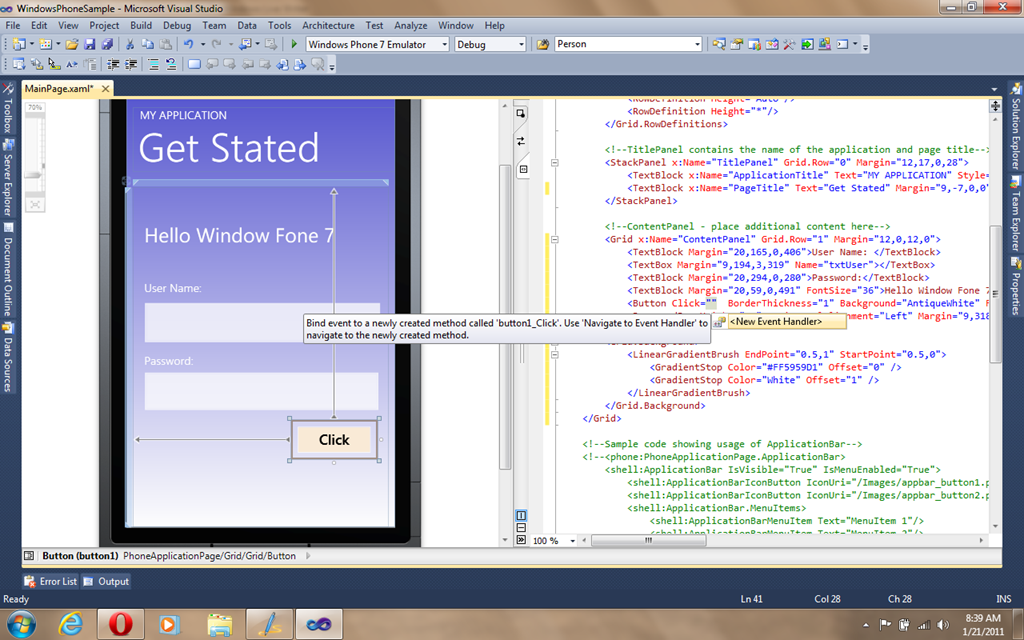Screen dimensions: 1024x640
Task: Click the swap panes arrows icon
Action: click(521, 141)
